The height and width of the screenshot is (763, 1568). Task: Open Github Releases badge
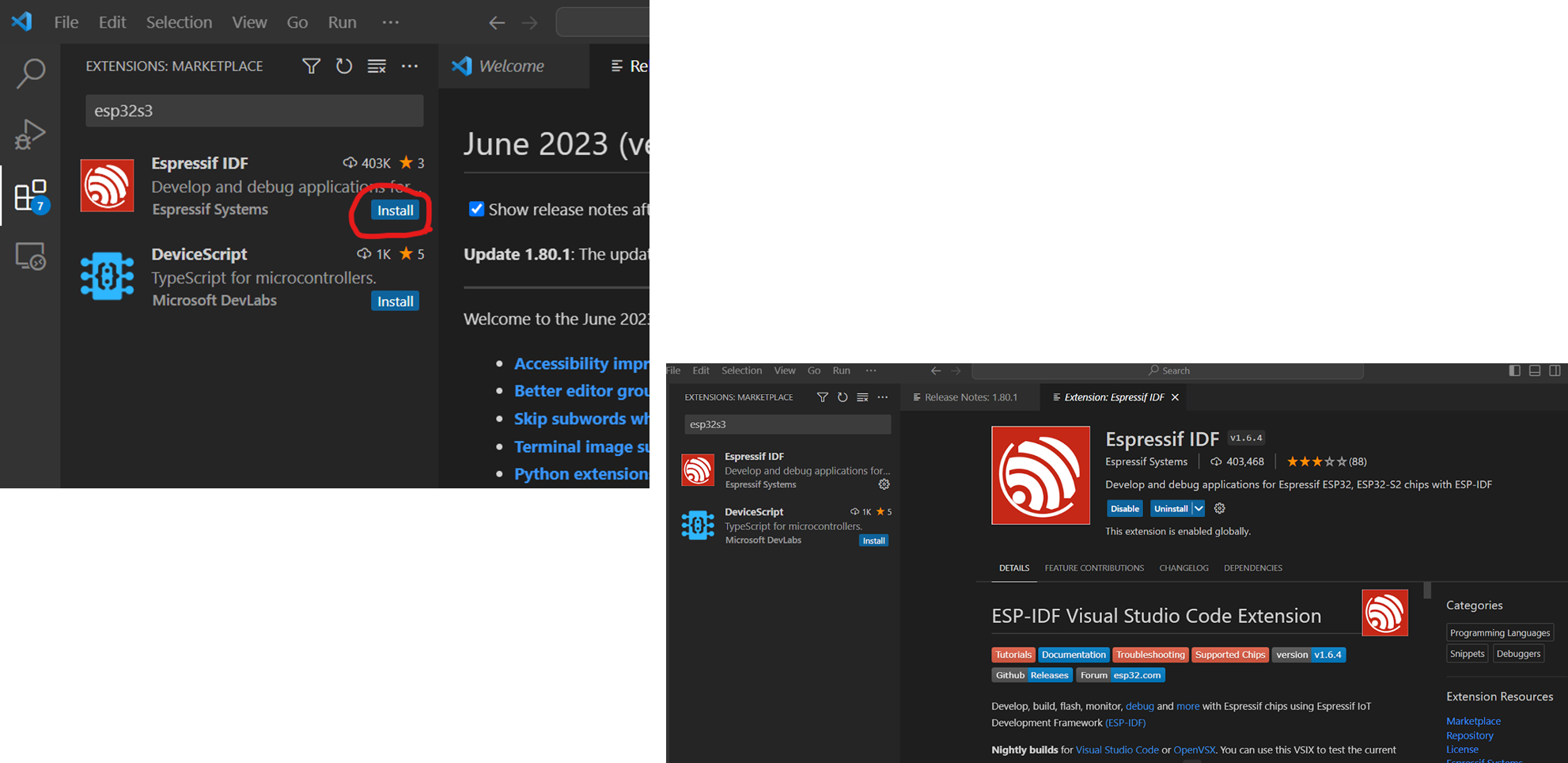pyautogui.click(x=1032, y=675)
